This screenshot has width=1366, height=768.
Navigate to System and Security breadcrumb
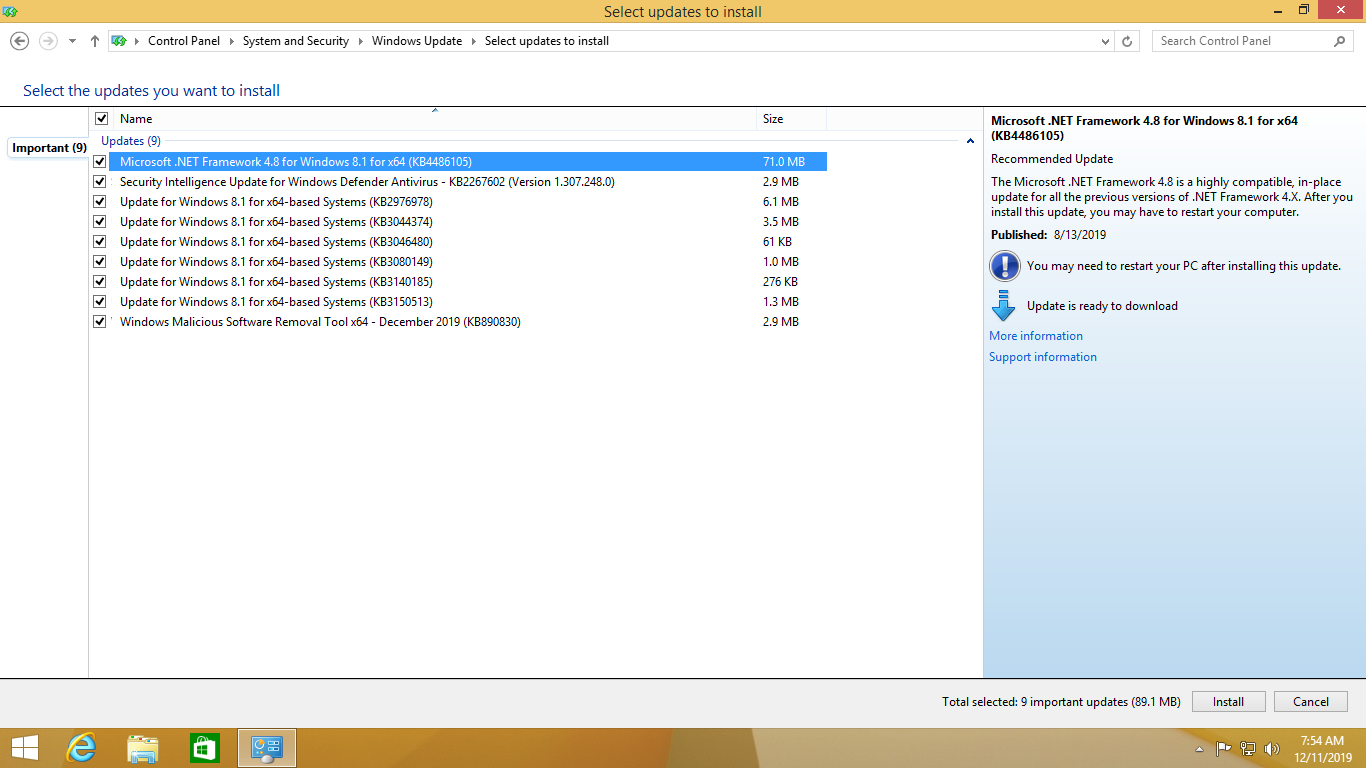tap(295, 41)
